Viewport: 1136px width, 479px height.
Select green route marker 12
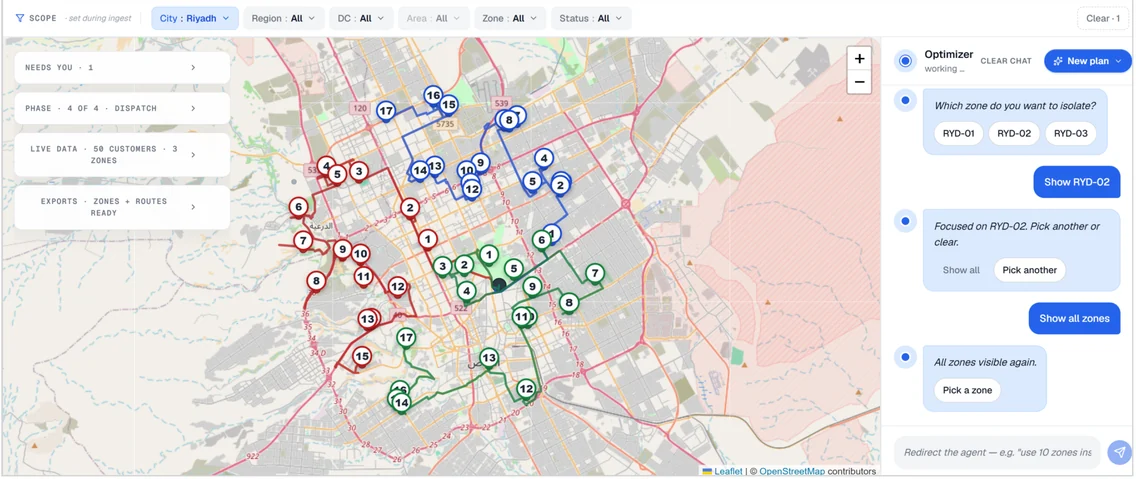(526, 388)
